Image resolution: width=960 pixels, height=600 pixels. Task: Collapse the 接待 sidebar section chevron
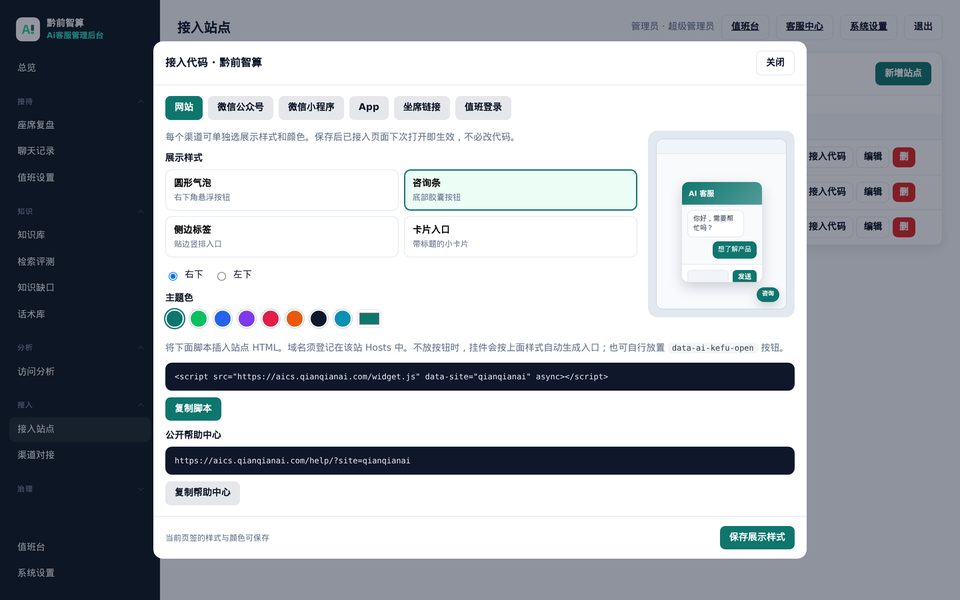coord(140,102)
